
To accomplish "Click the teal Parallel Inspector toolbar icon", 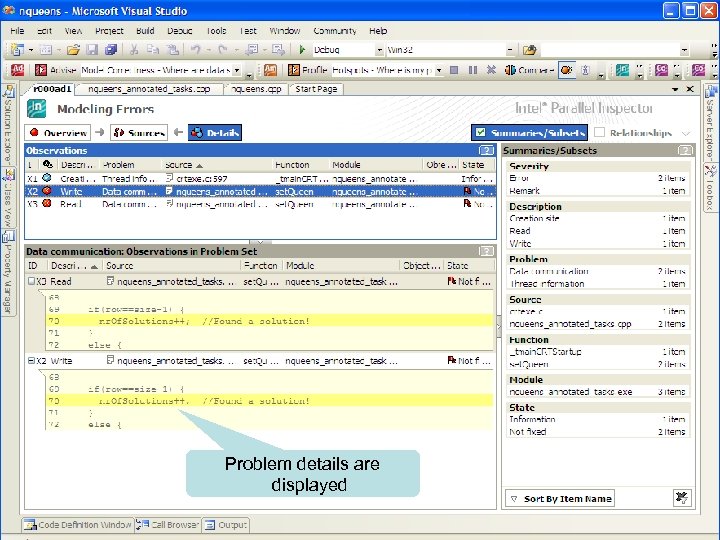I will [623, 70].
